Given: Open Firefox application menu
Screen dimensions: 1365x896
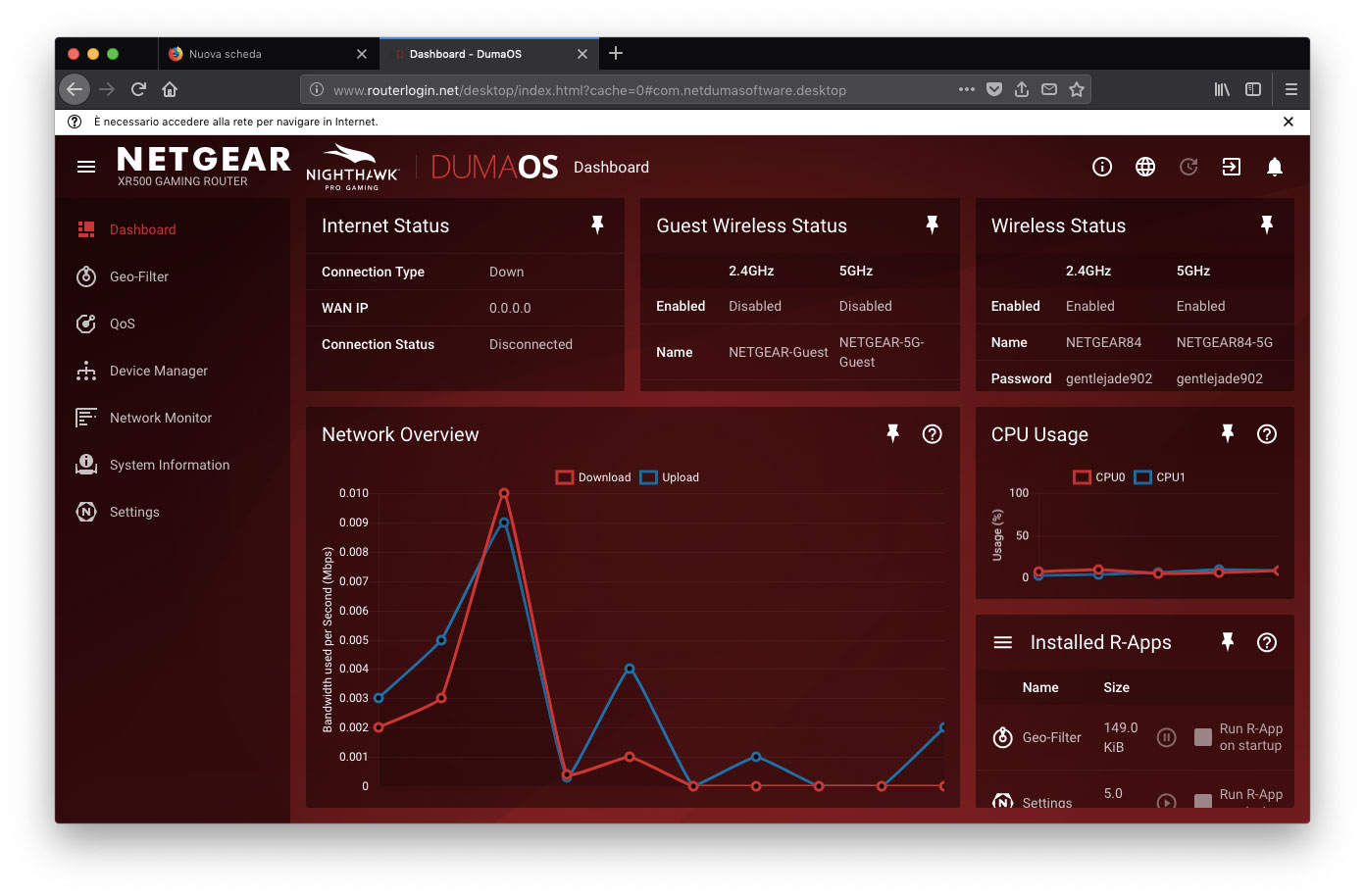Looking at the screenshot, I should click(x=1291, y=89).
